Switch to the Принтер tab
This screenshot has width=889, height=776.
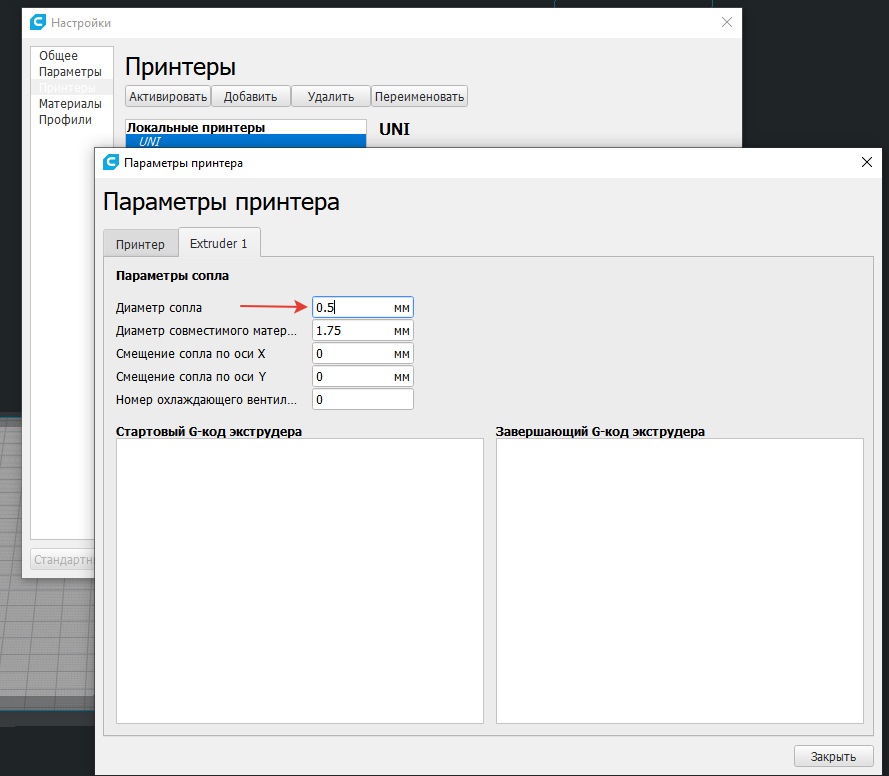coord(140,244)
